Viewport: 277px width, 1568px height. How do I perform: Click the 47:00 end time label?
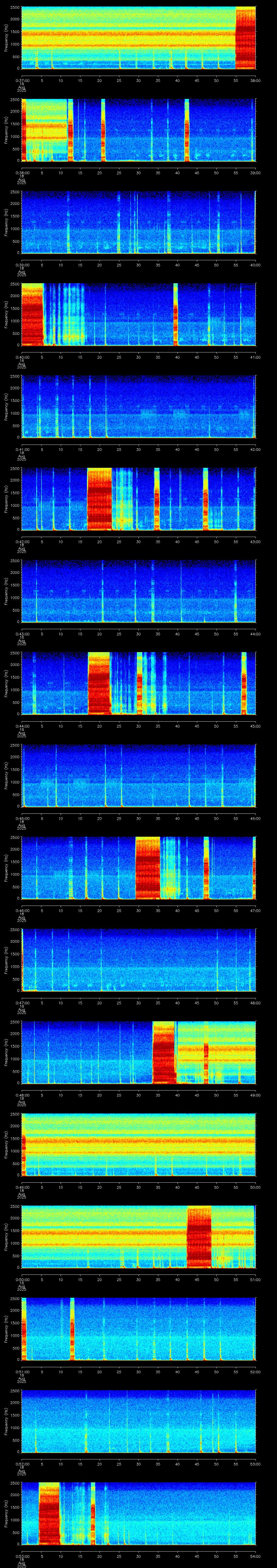tap(255, 910)
